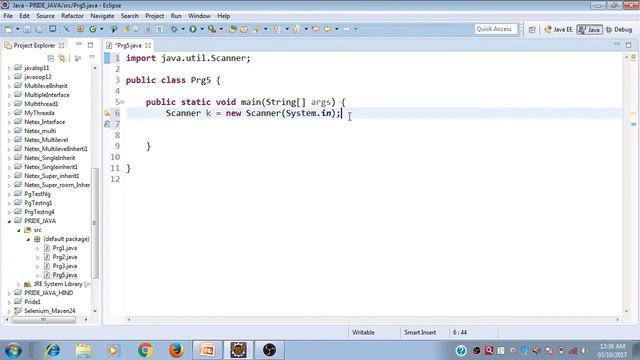Select Prg1.java in the tree

point(64,248)
